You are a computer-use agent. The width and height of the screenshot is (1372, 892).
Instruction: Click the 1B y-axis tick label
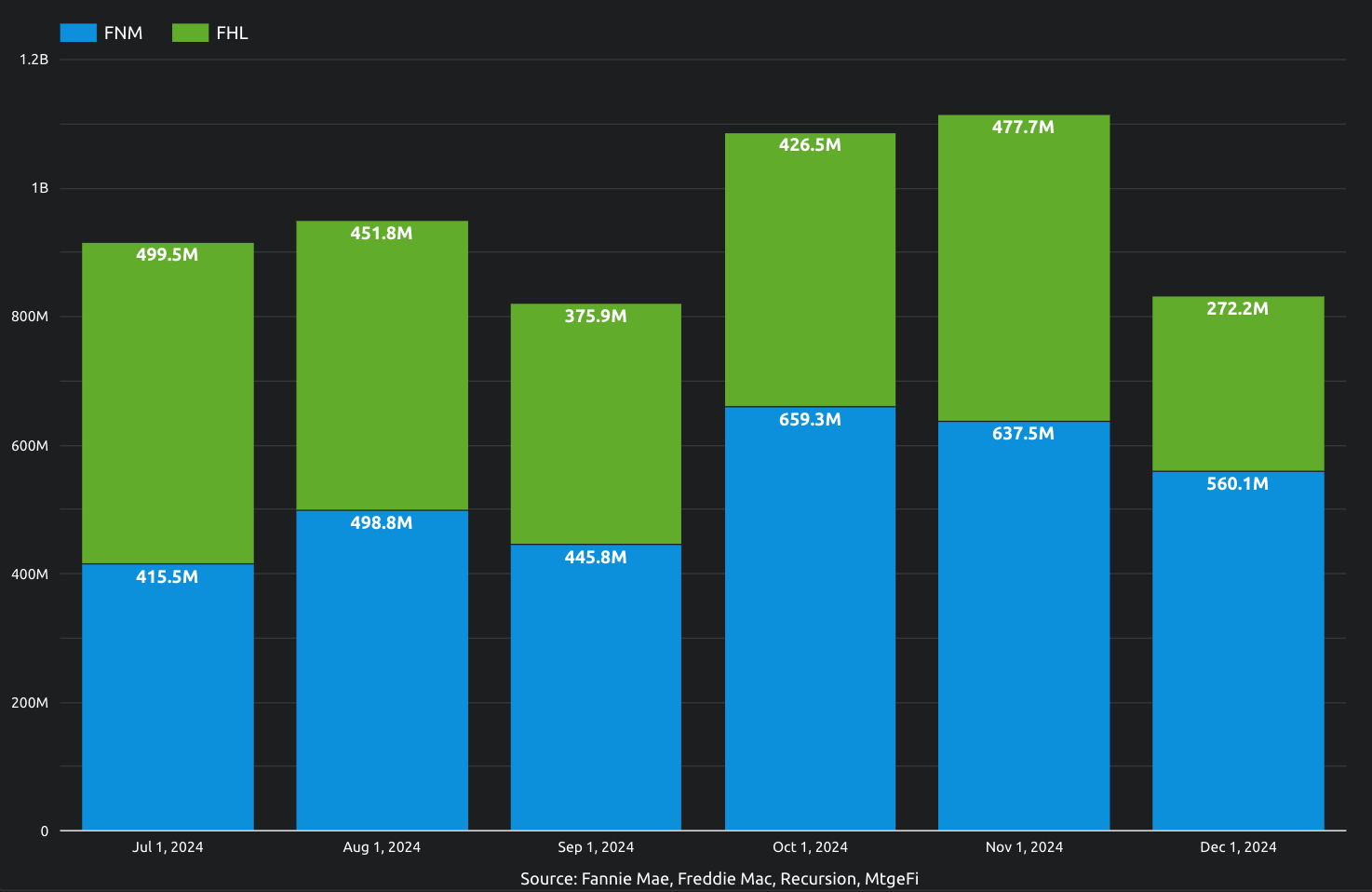[40, 188]
